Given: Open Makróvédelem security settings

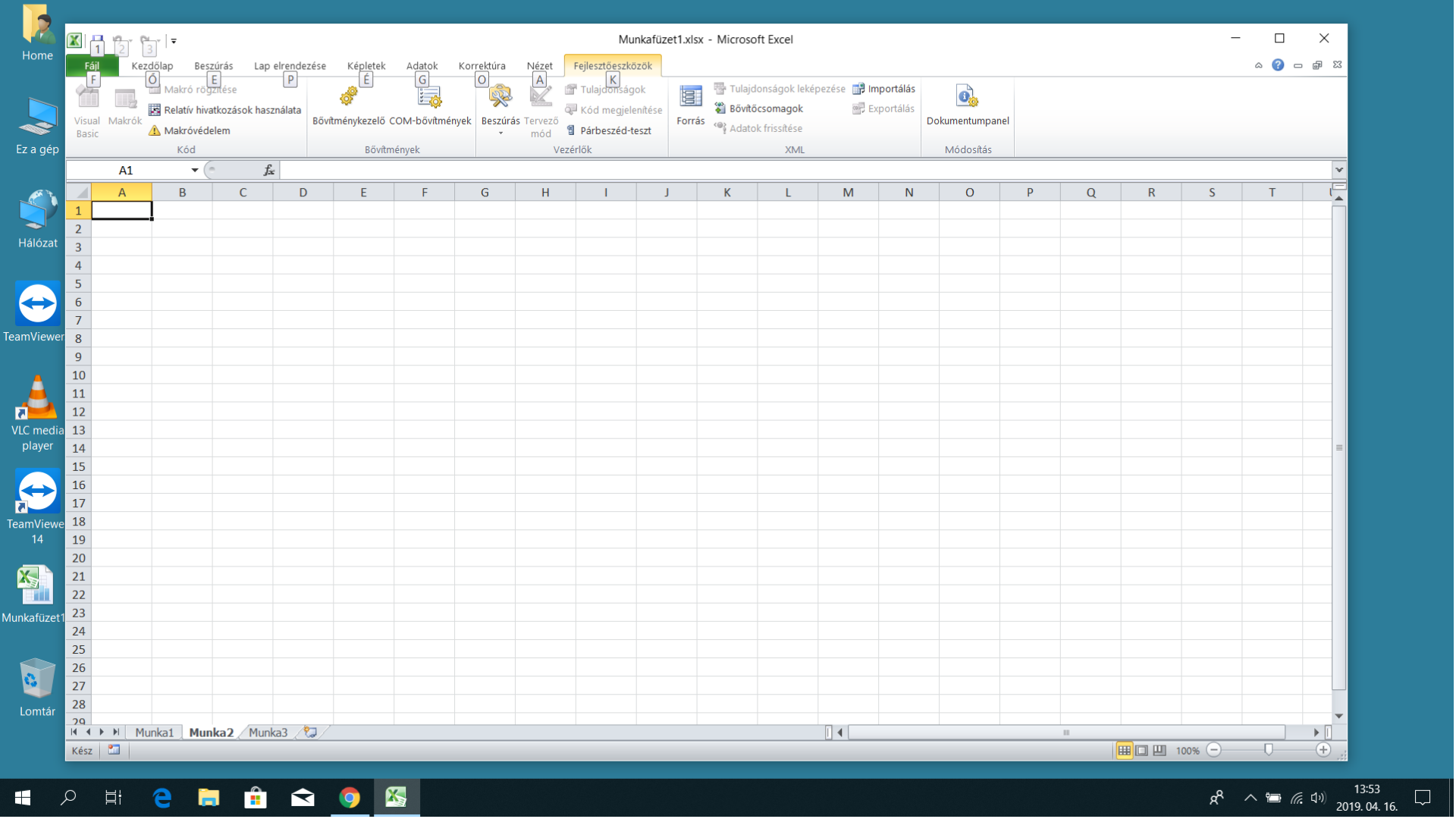Looking at the screenshot, I should [190, 130].
